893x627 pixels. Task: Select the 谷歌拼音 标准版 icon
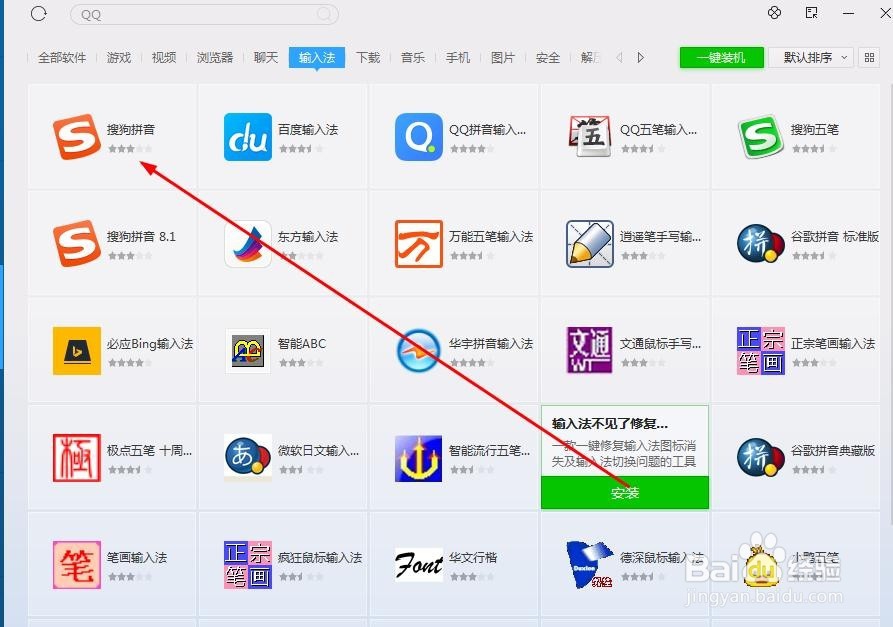tap(760, 244)
